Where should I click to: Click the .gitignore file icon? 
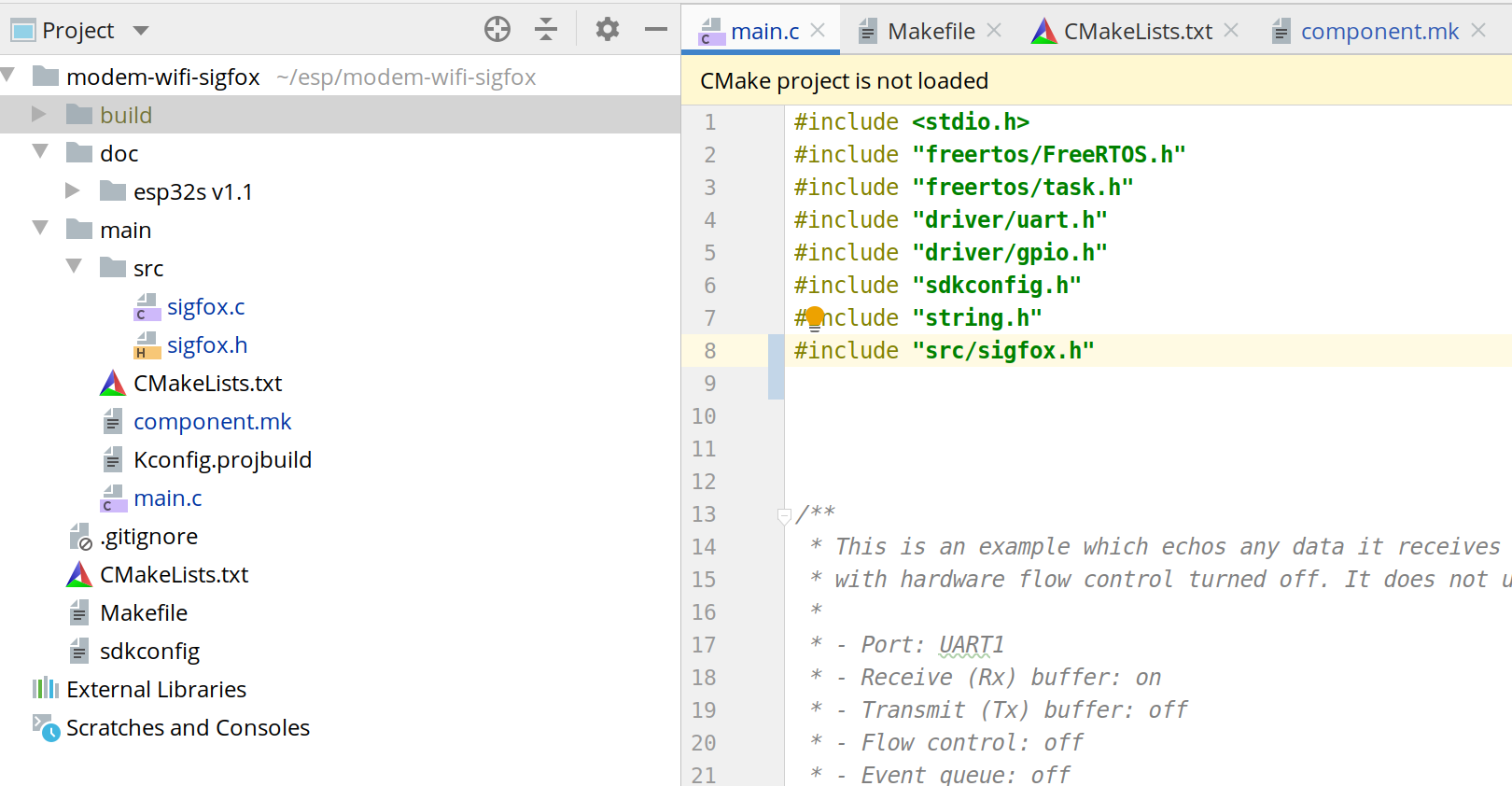click(80, 536)
